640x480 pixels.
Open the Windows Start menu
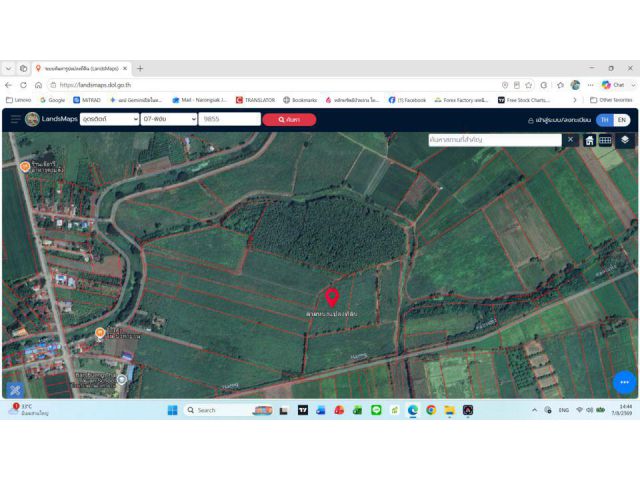tap(173, 410)
